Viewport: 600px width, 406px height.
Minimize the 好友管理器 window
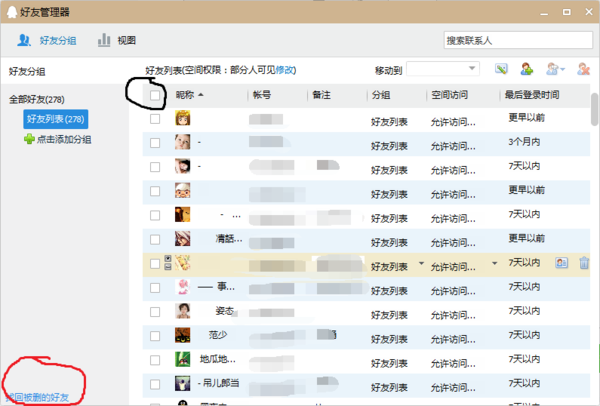[x=544, y=12]
